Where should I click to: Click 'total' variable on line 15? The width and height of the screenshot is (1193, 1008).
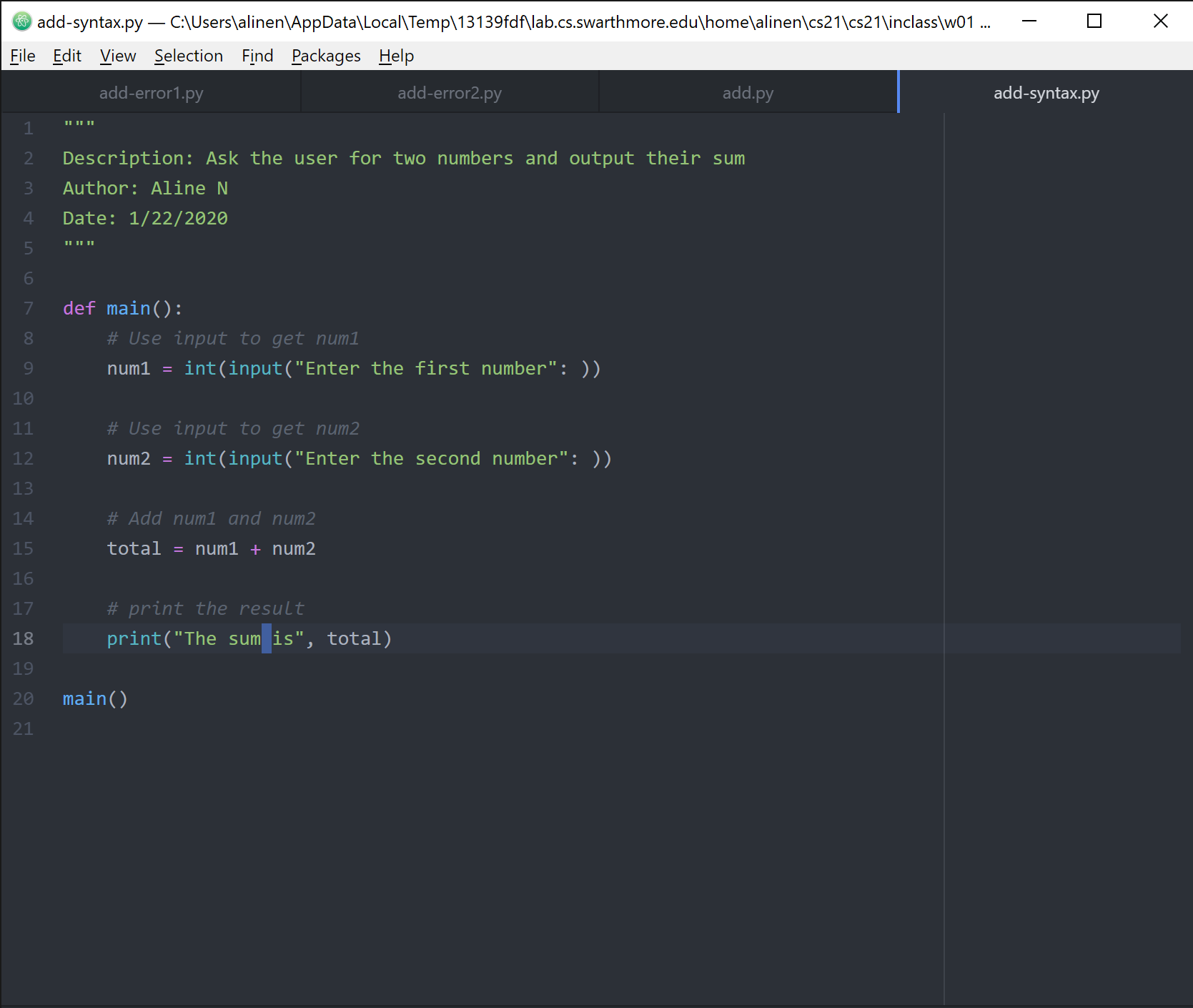[134, 548]
